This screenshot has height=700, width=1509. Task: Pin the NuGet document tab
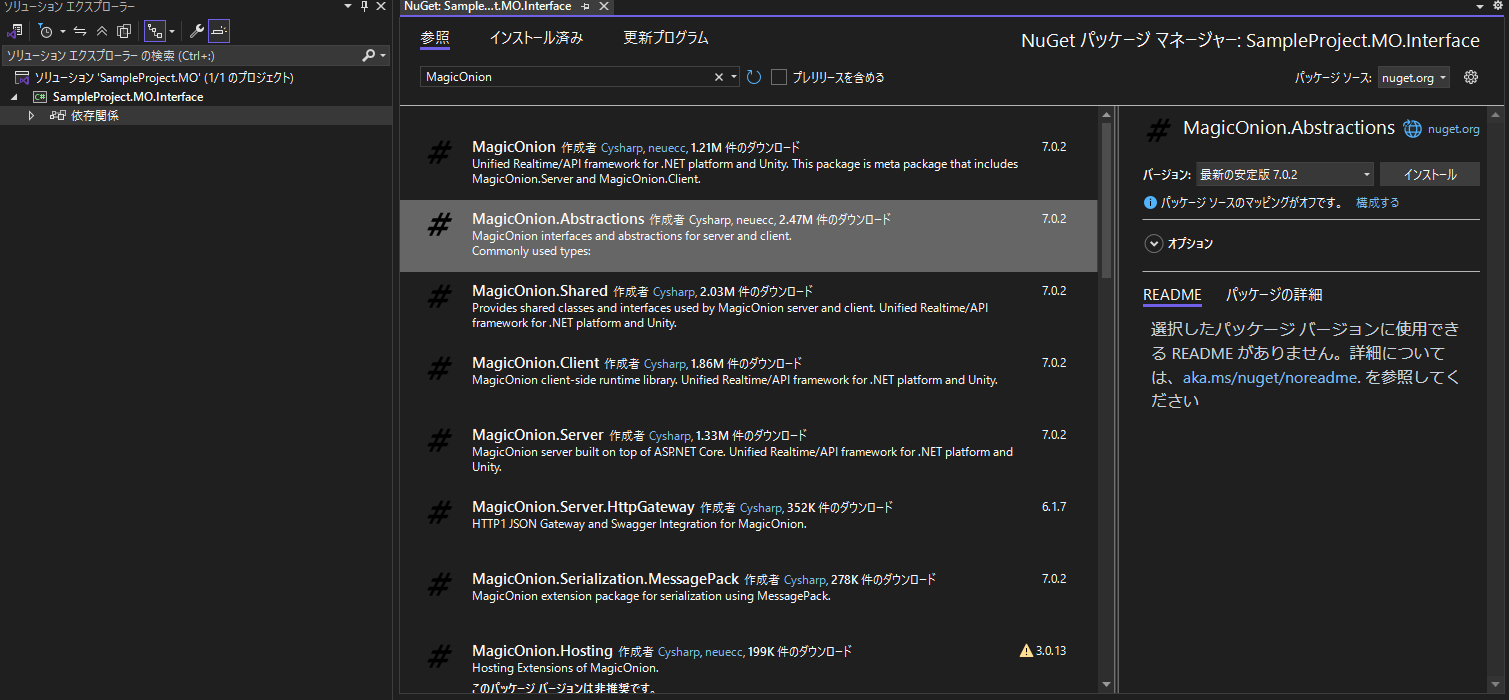click(x=585, y=7)
